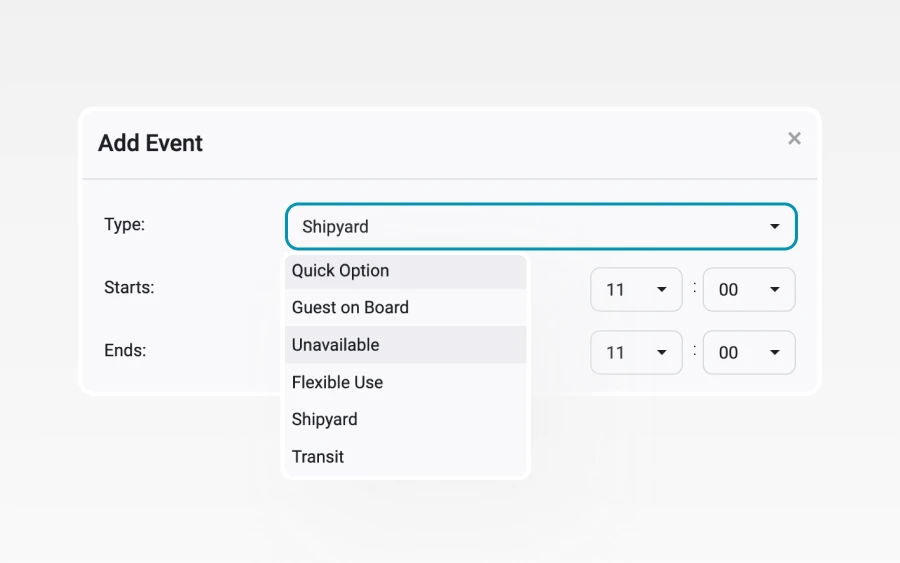This screenshot has height=563, width=900.
Task: Click the Ends minutes dropdown arrow
Action: [x=774, y=352]
